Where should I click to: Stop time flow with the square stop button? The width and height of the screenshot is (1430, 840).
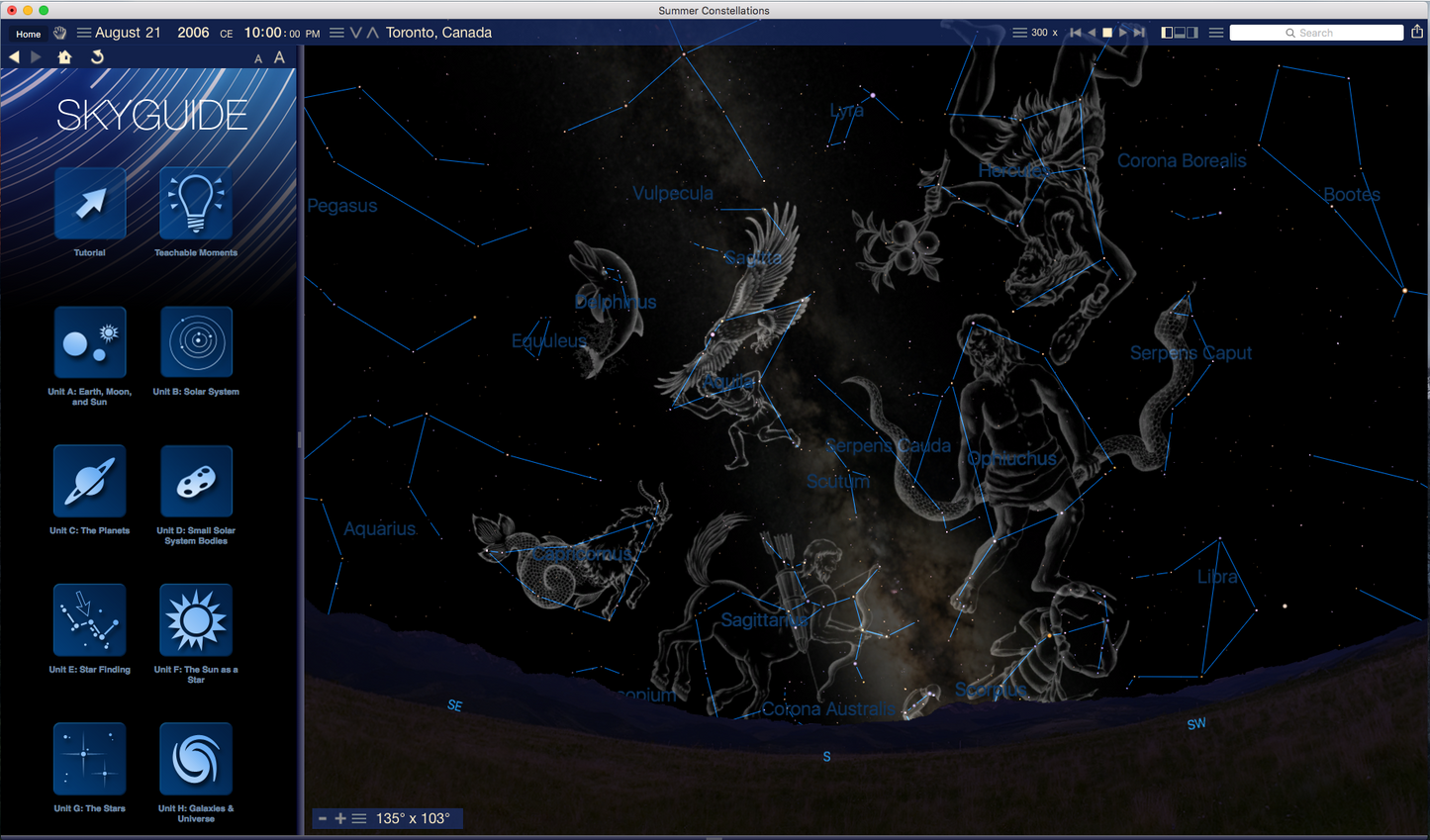click(1107, 33)
